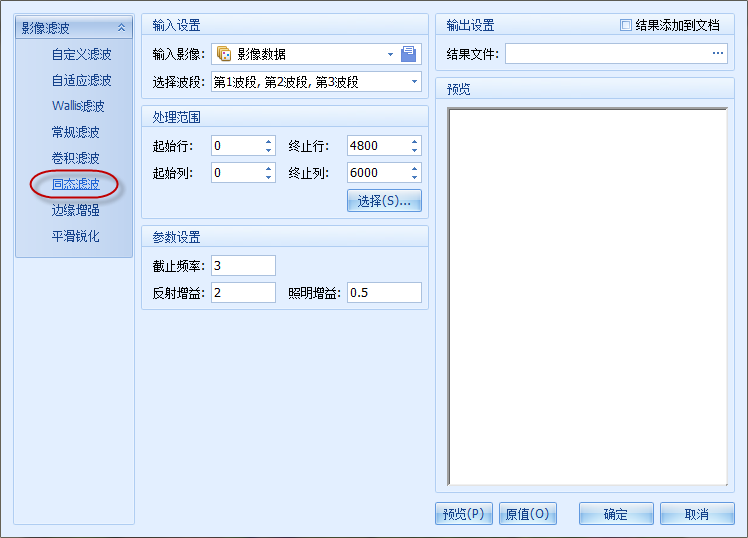748x538 pixels.
Task: Expand the 选择波段 band dropdown
Action: (x=414, y=80)
